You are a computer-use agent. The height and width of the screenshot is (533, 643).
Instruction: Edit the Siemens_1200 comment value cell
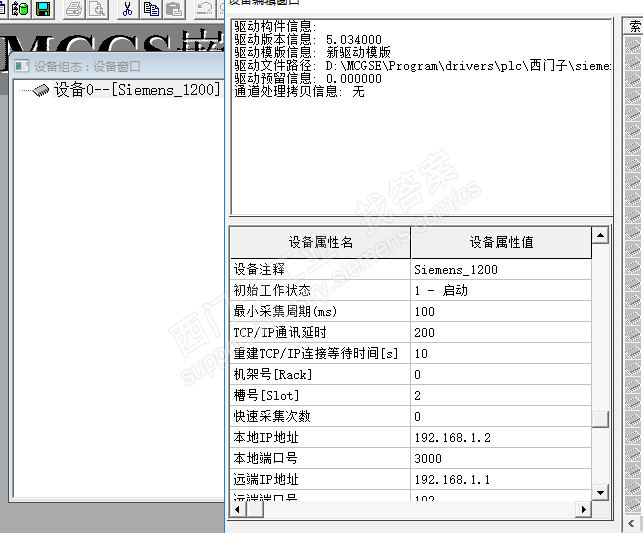(501, 269)
